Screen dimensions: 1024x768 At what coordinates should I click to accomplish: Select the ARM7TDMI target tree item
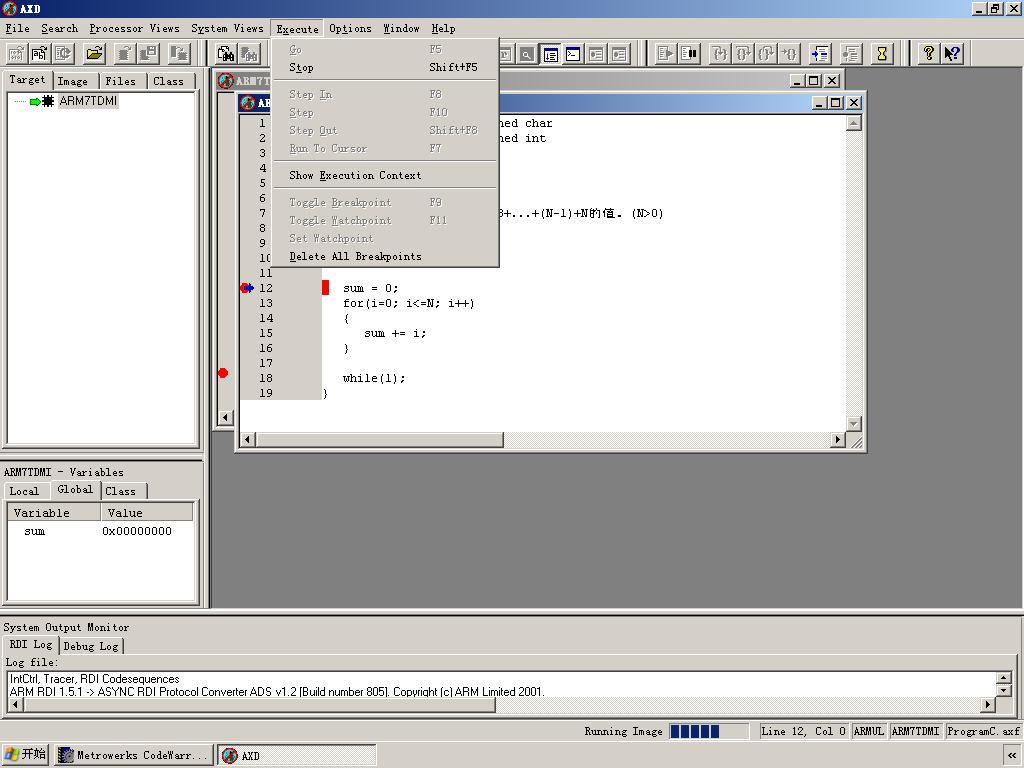tap(88, 101)
